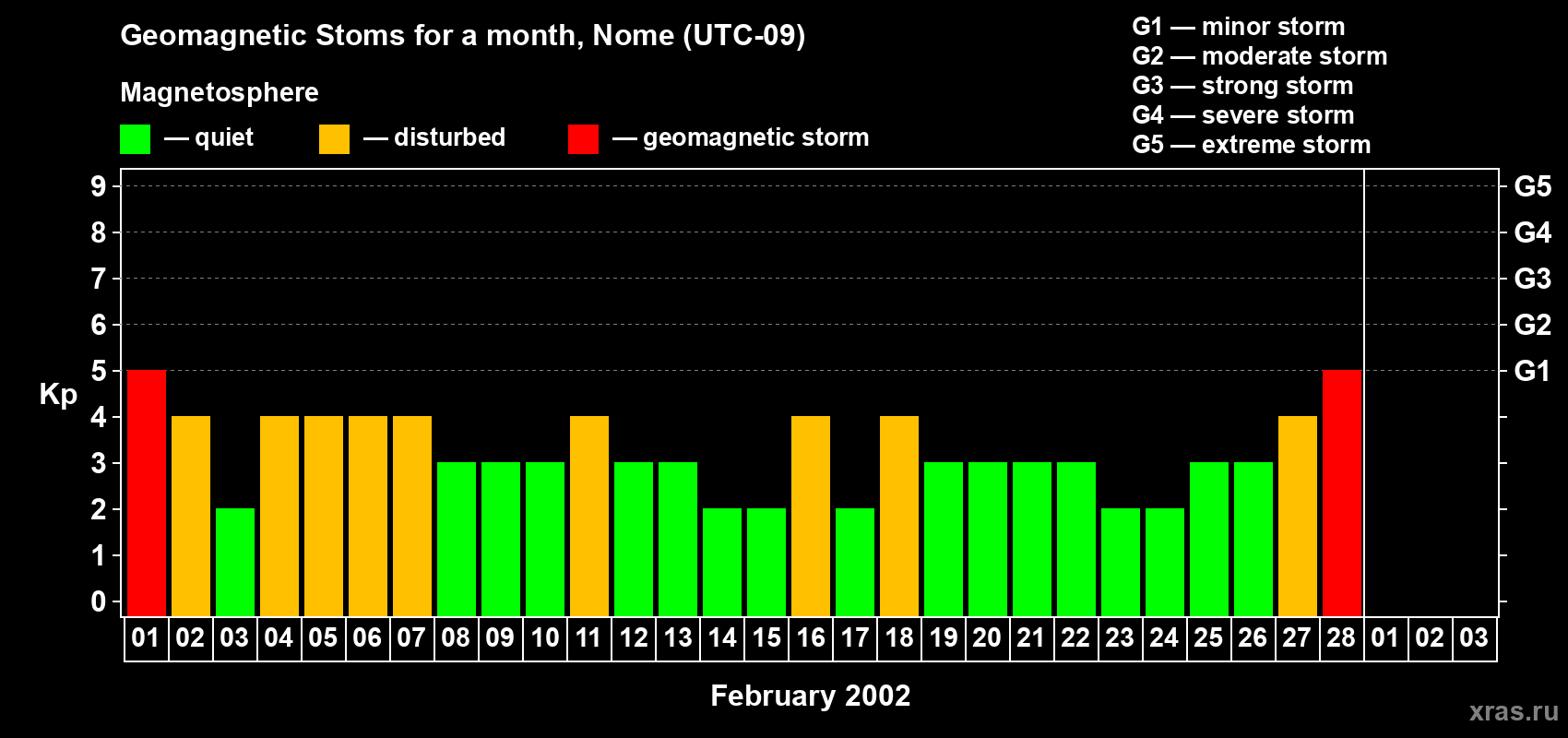Click the 'geomagnetic storm' legend label
1568x738 pixels.
tap(755, 137)
